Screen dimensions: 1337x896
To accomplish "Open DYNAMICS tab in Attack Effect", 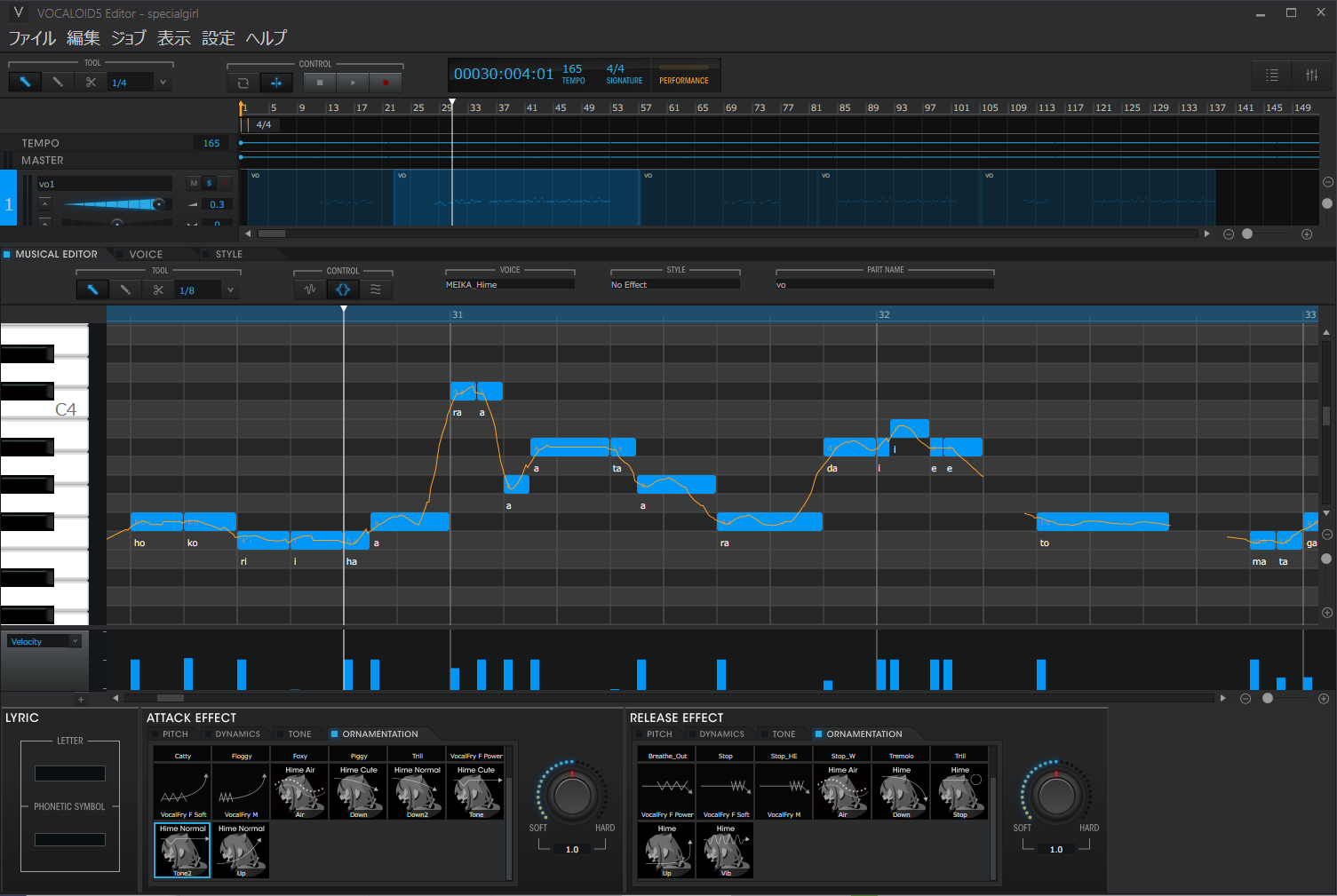I will click(237, 734).
